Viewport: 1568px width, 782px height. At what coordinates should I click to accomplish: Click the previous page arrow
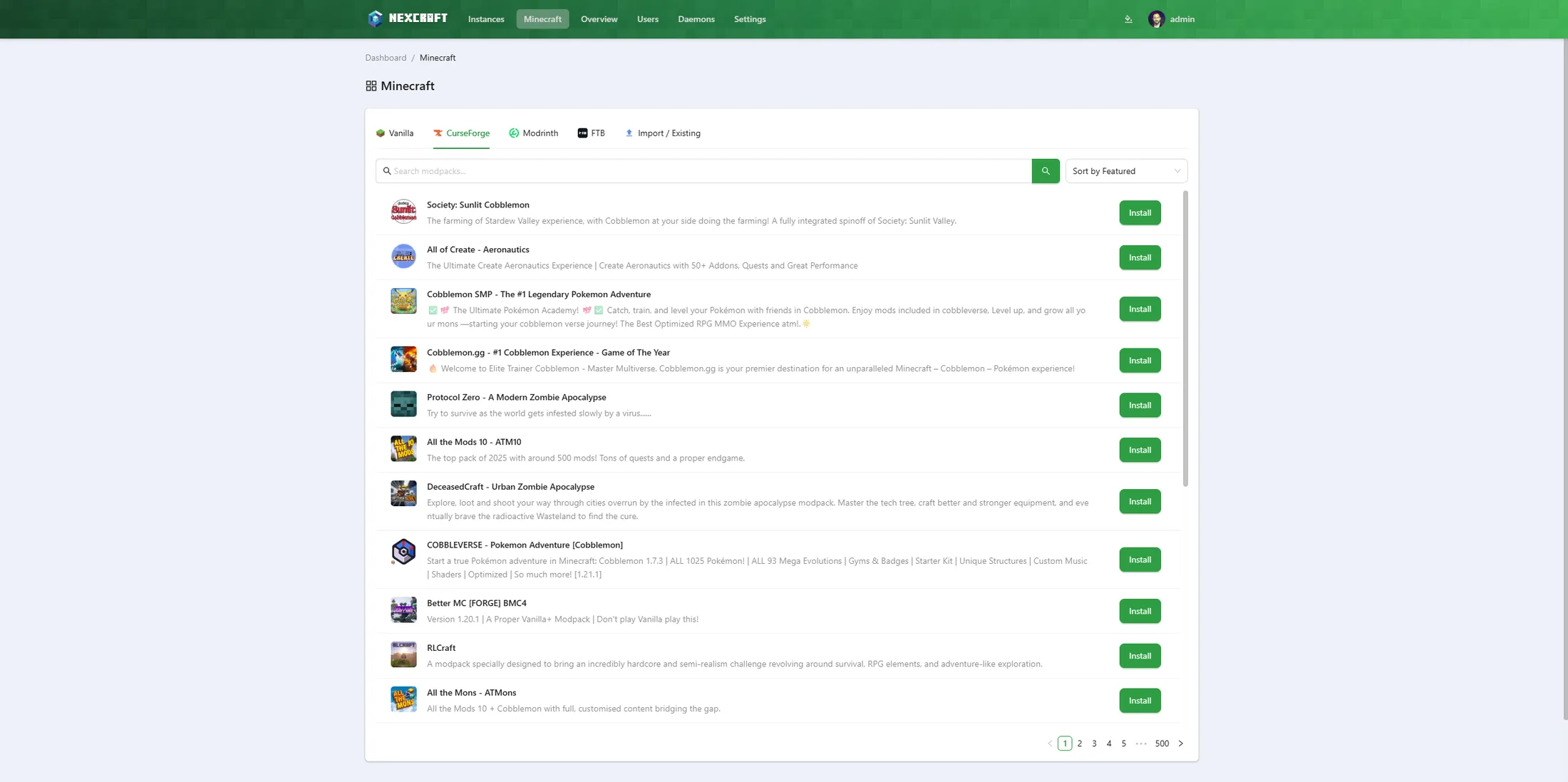[1050, 744]
